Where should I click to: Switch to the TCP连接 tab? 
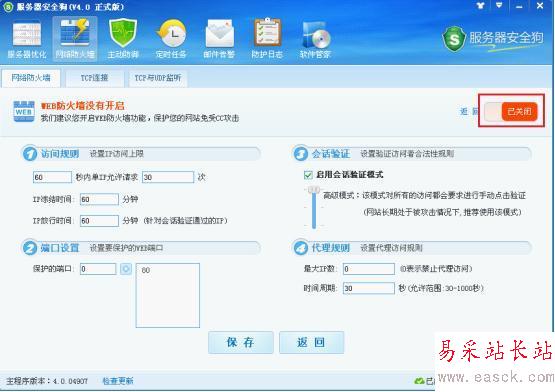(94, 78)
